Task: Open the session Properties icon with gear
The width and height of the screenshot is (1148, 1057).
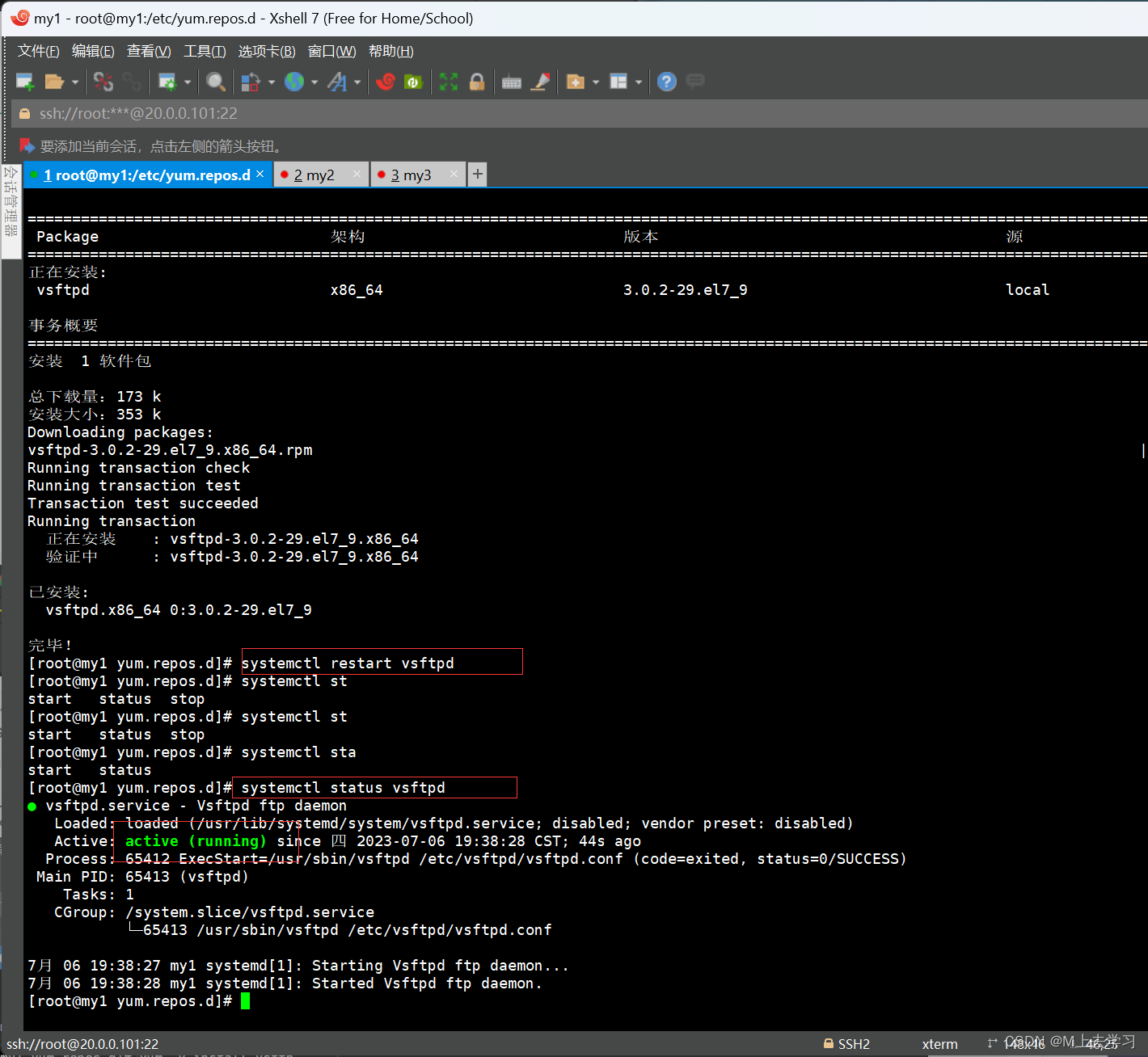Action: click(167, 82)
